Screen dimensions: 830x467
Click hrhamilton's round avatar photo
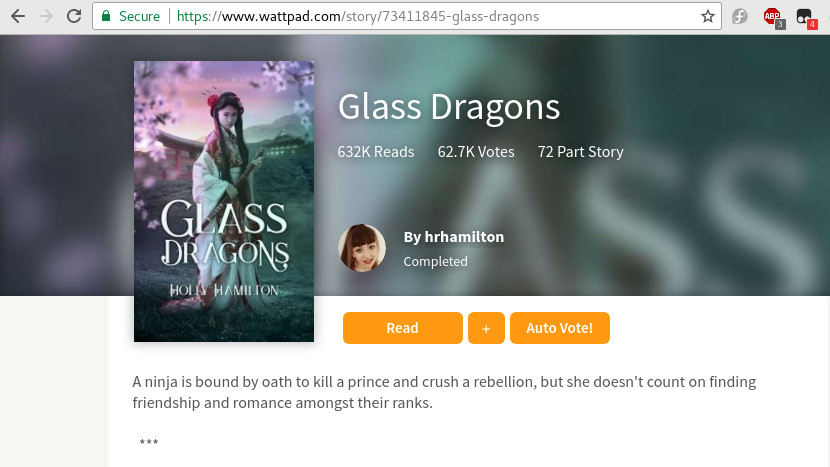pos(362,248)
